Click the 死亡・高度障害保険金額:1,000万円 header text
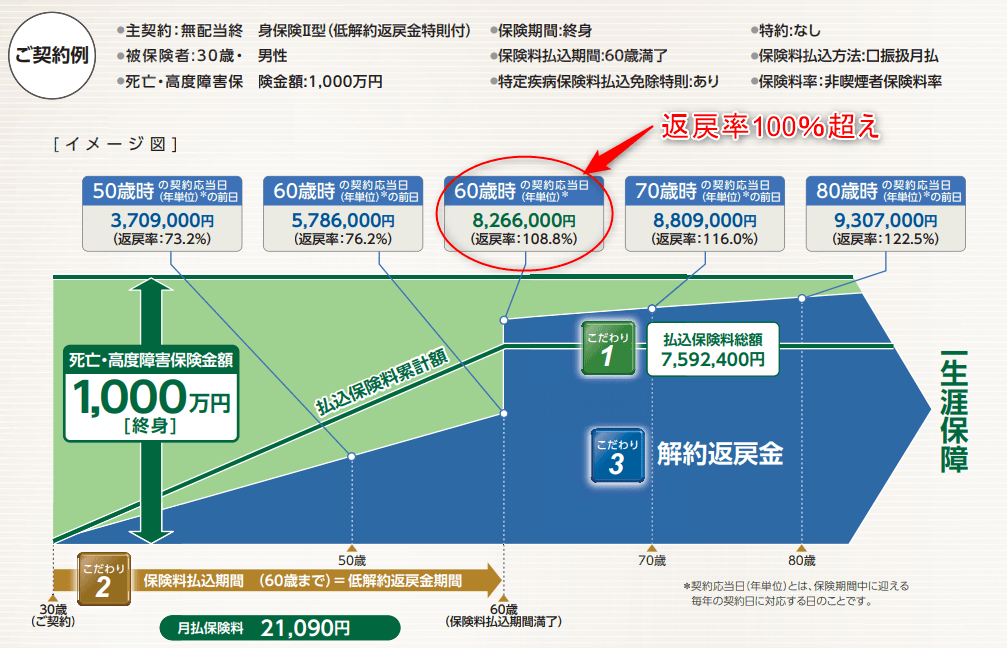Image resolution: width=1007 pixels, height=648 pixels. [x=250, y=82]
